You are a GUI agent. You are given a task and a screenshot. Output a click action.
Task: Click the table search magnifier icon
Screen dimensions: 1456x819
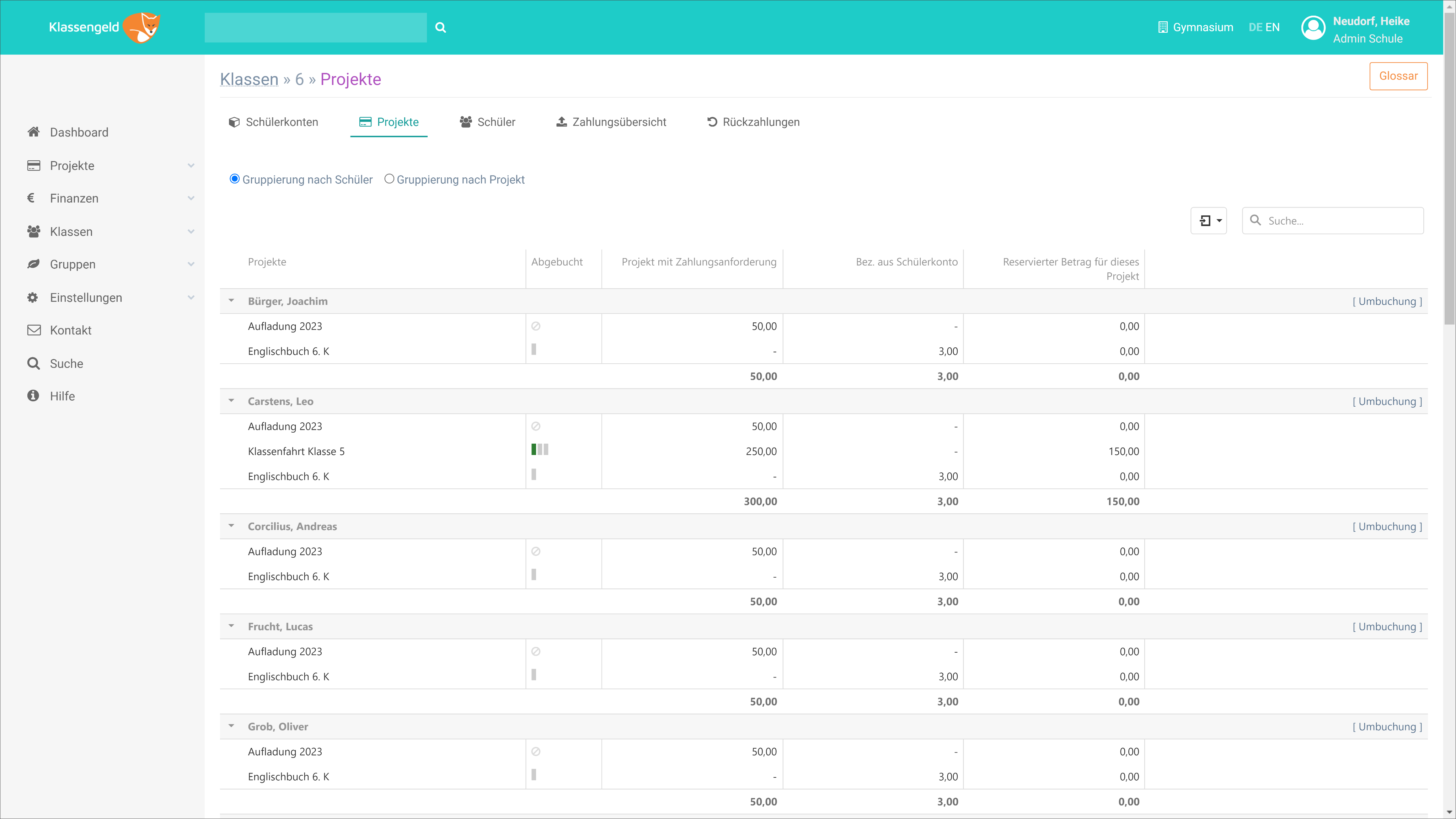[1255, 220]
